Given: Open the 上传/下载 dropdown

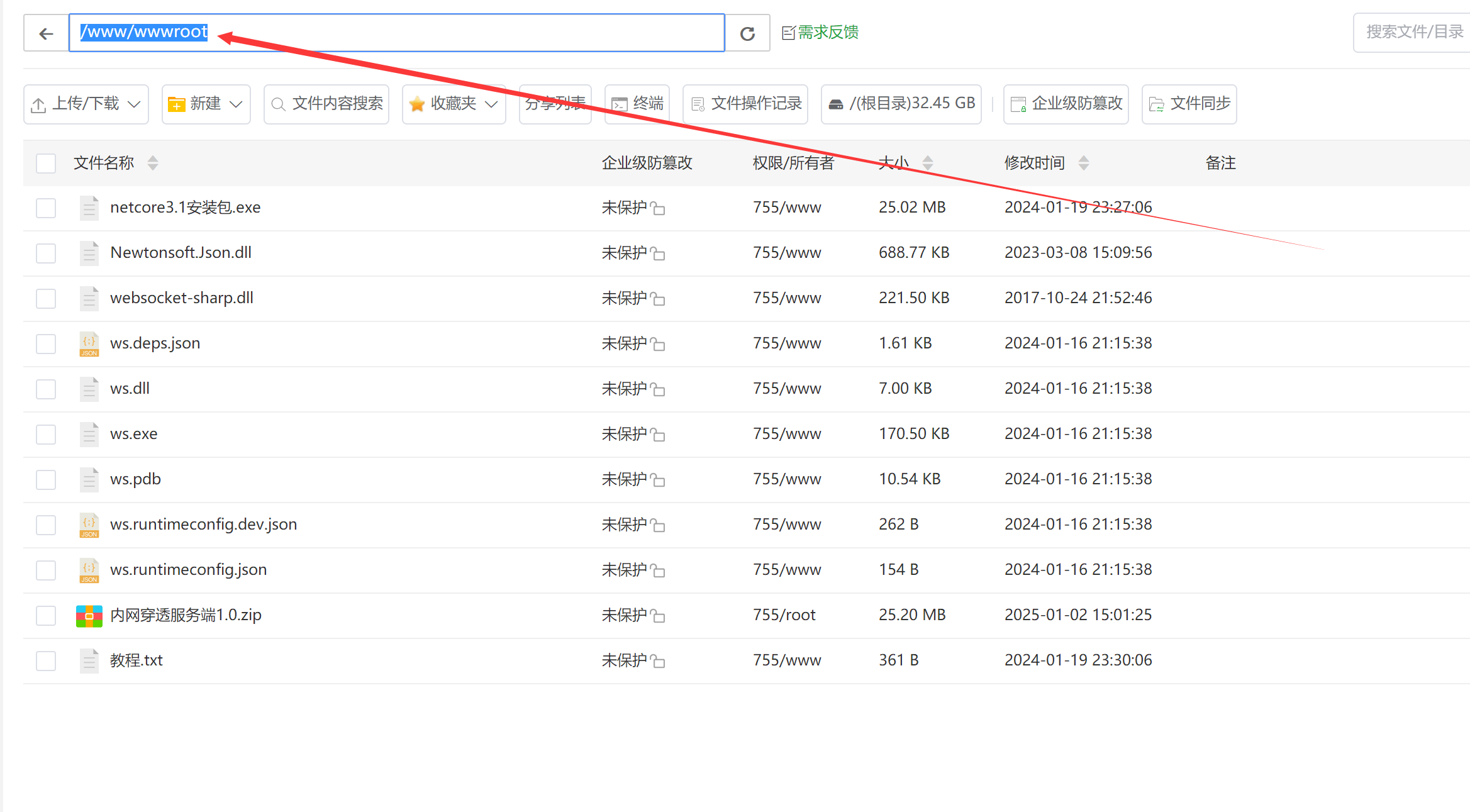Looking at the screenshot, I should coord(86,104).
